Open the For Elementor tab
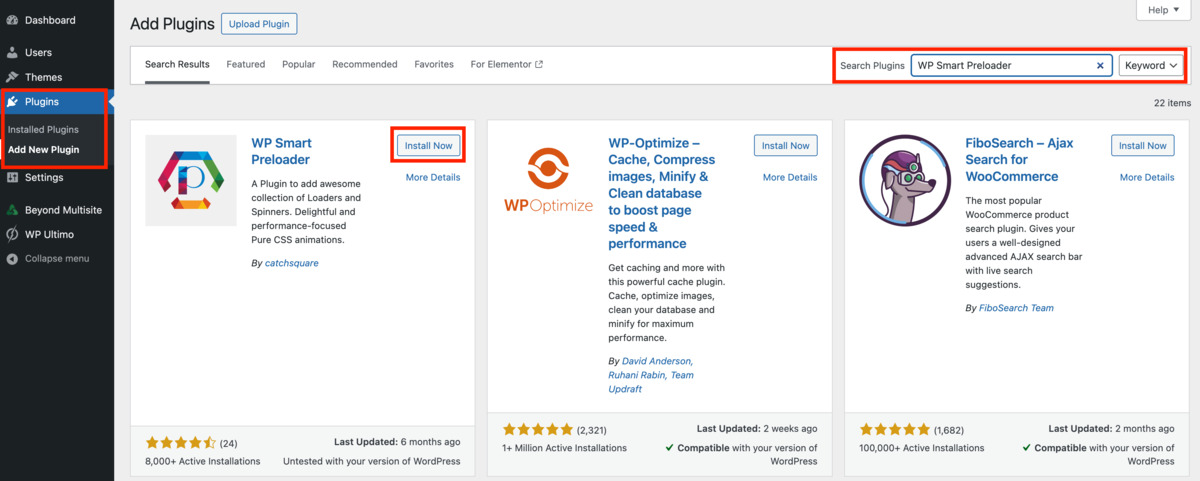The image size is (1200, 481). 507,64
